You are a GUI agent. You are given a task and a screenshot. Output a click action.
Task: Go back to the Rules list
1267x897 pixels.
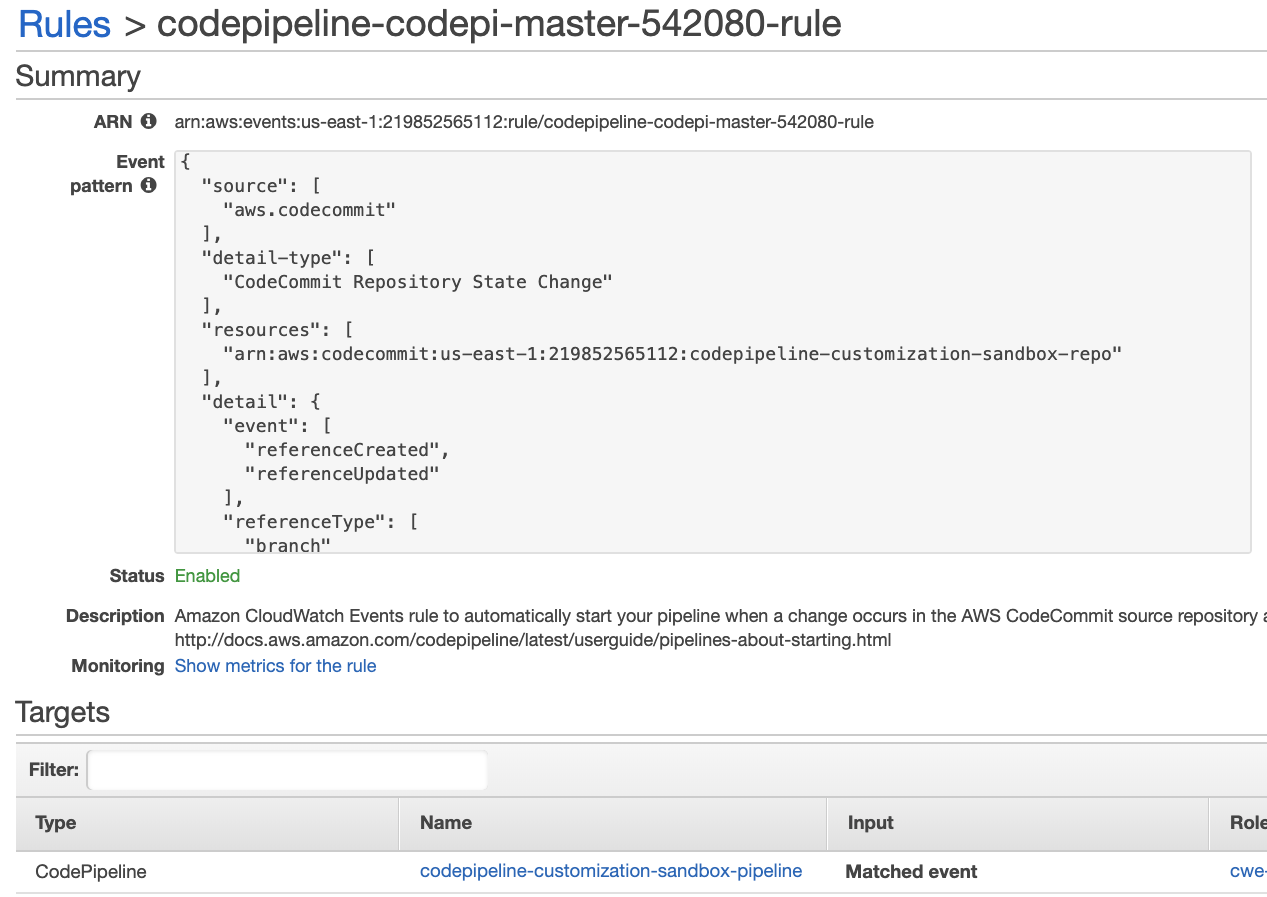pyautogui.click(x=64, y=24)
